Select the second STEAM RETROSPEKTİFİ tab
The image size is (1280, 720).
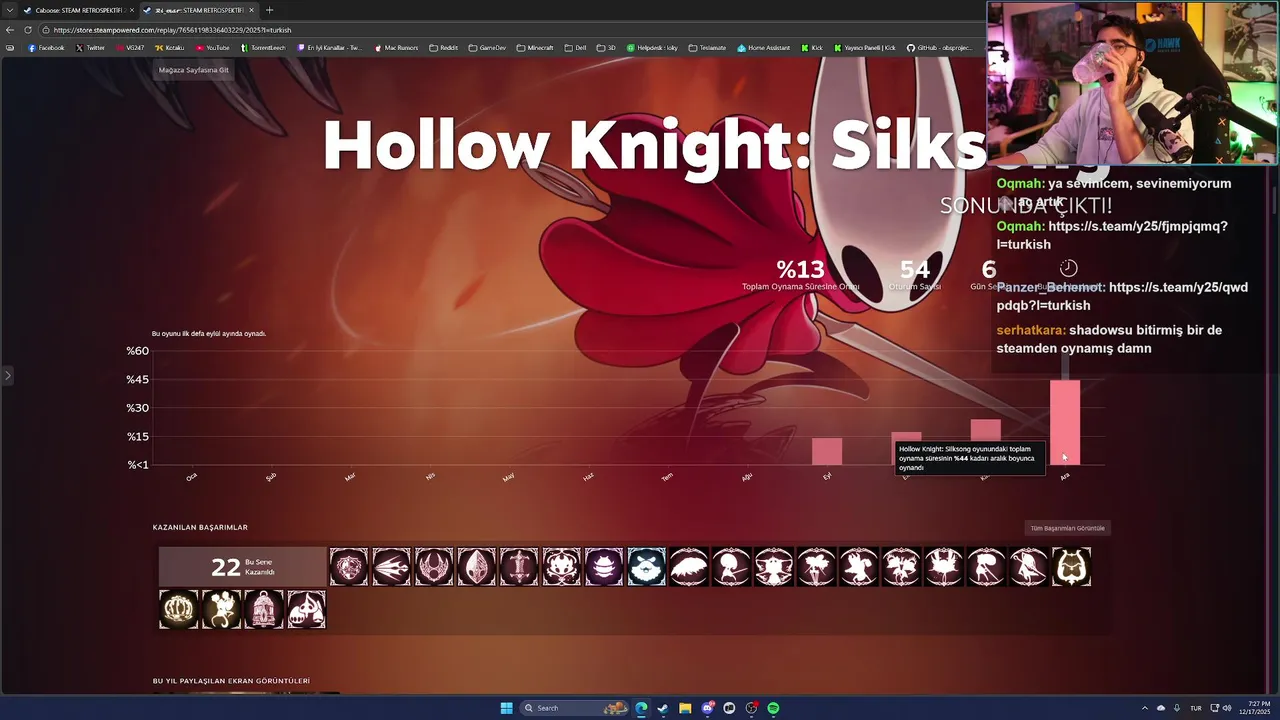pyautogui.click(x=198, y=10)
